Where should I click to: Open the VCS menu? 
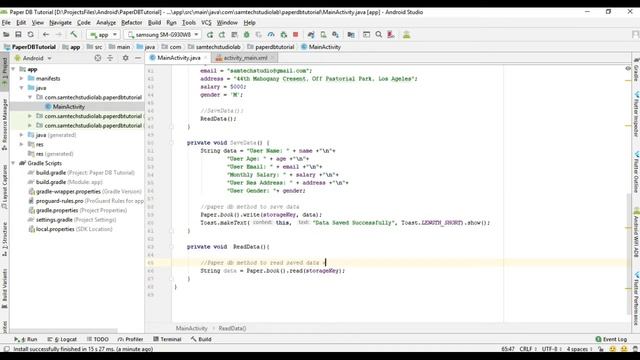point(206,23)
